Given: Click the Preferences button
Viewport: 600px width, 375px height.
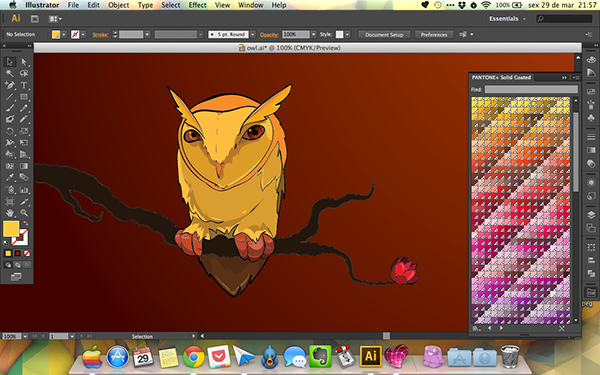Looking at the screenshot, I should [x=434, y=34].
